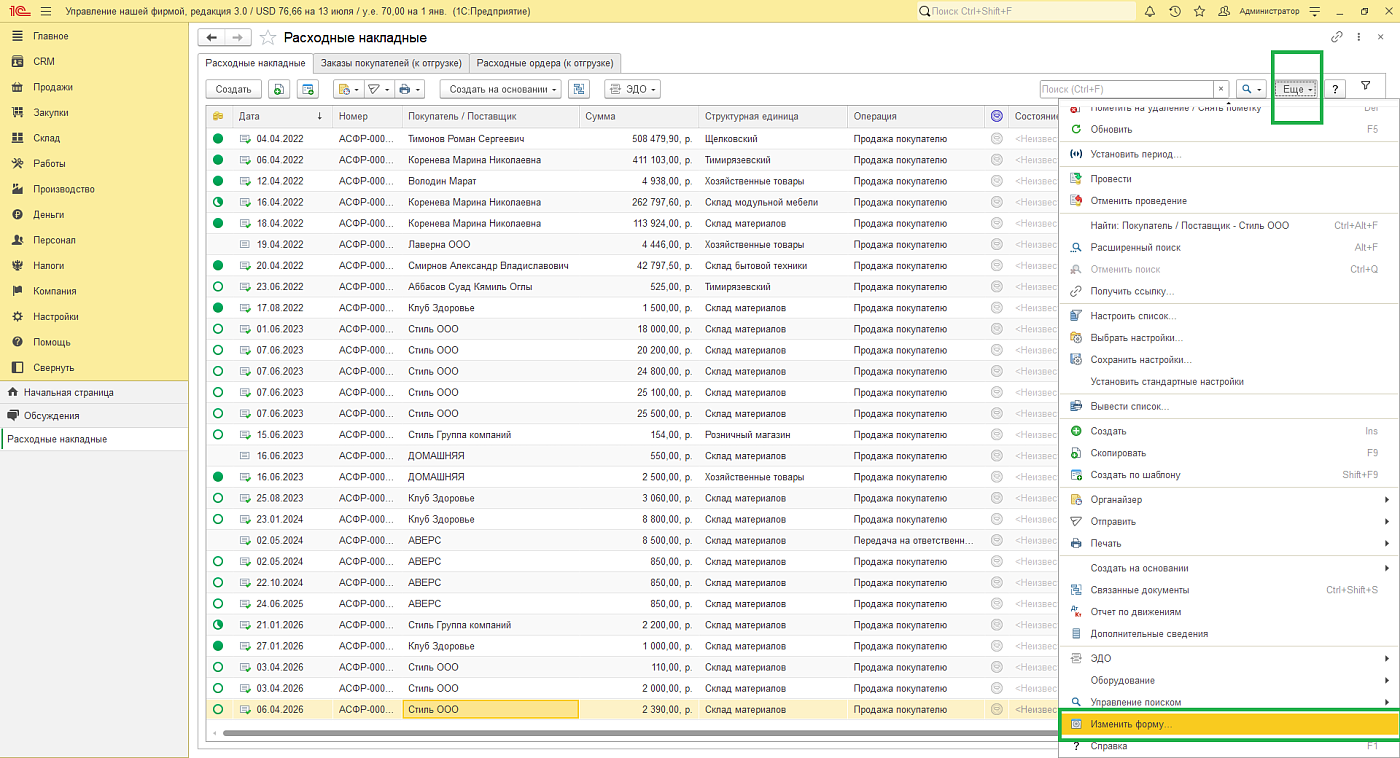Open the Закупки section

94,113
